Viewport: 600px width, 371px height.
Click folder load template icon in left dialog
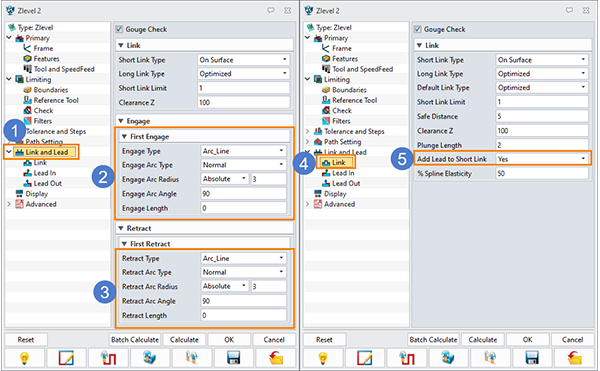pyautogui.click(x=275, y=358)
